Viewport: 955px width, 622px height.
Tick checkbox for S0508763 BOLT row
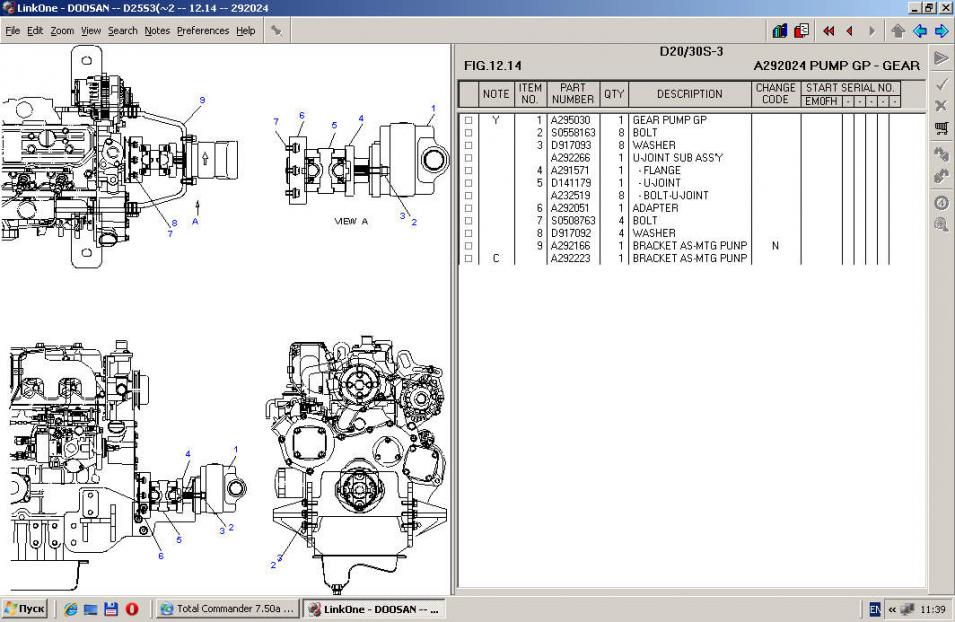468,221
